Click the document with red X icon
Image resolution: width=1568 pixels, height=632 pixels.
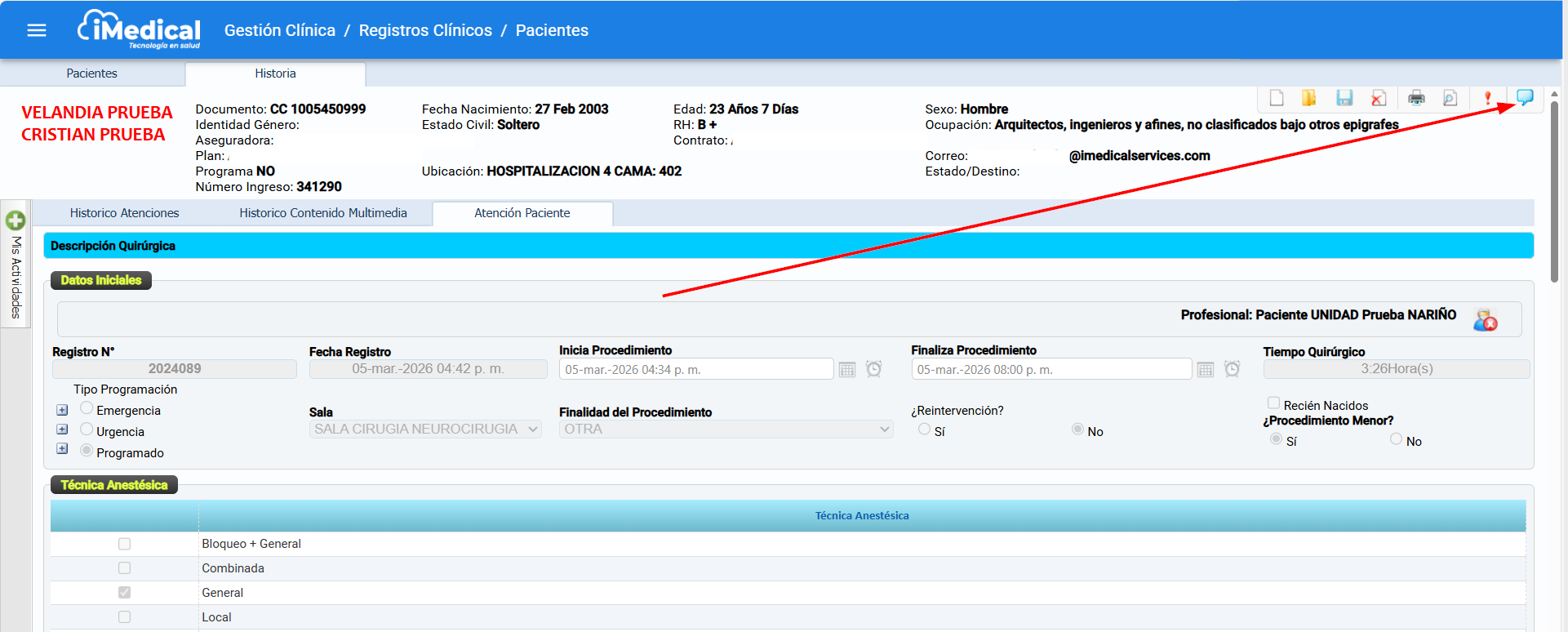point(1379,98)
